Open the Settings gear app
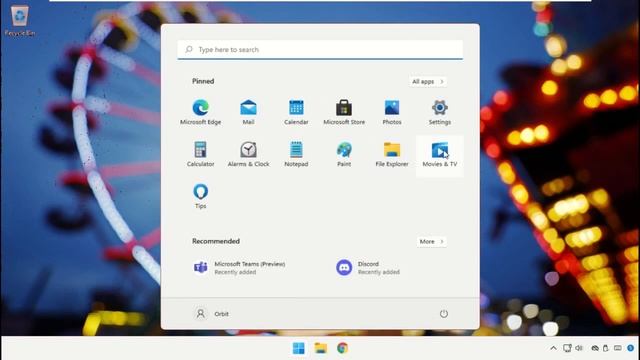Screen dimensions: 640x360 pos(440,112)
